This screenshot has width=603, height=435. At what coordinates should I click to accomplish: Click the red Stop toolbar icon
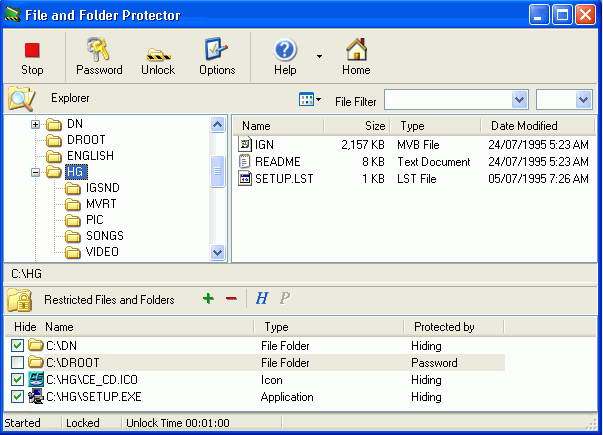[x=32, y=50]
